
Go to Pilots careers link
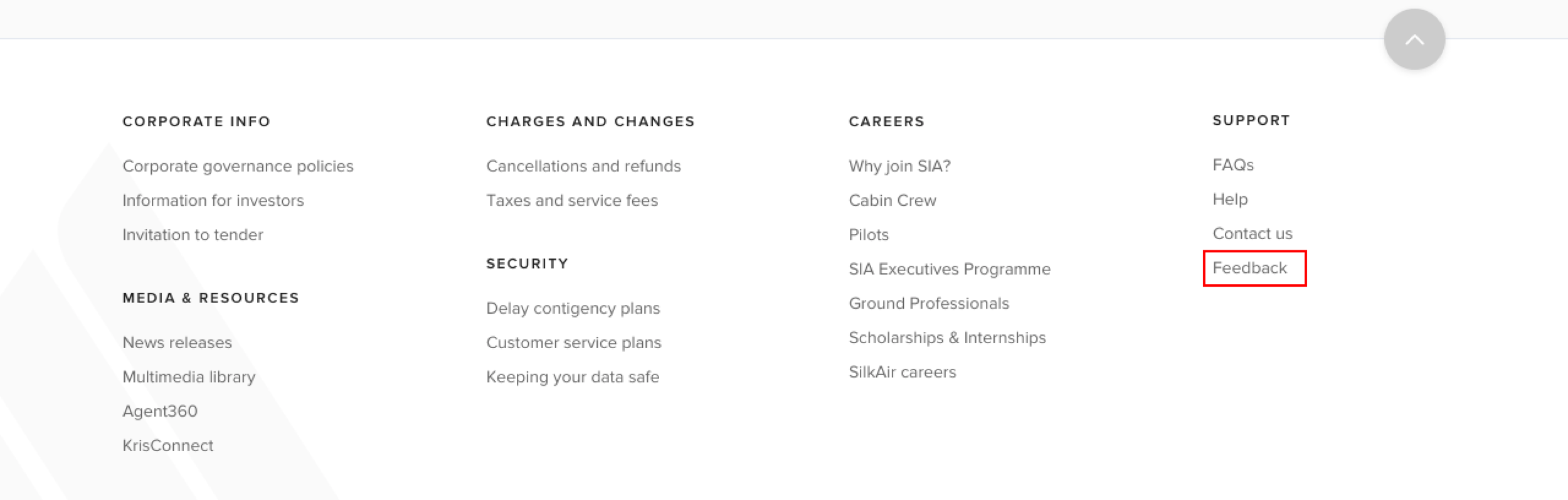869,235
